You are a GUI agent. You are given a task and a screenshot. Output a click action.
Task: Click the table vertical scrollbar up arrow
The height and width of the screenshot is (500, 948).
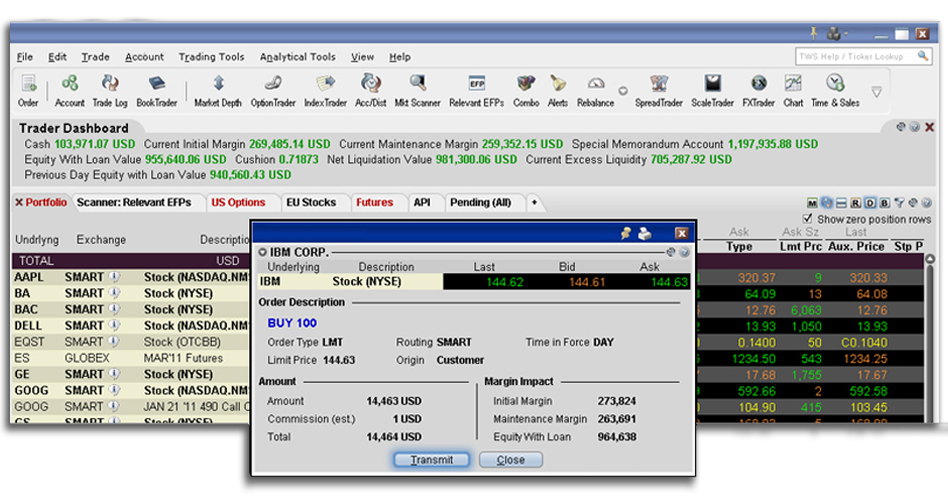(930, 259)
